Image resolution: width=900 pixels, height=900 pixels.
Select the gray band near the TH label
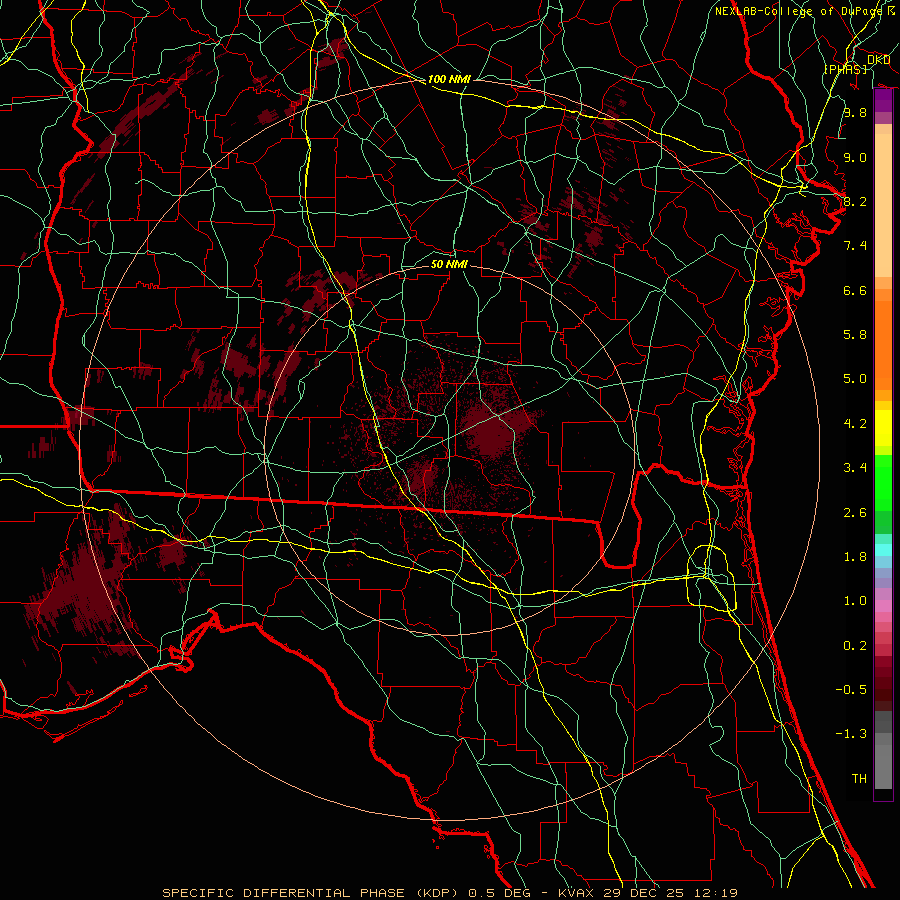(x=883, y=766)
